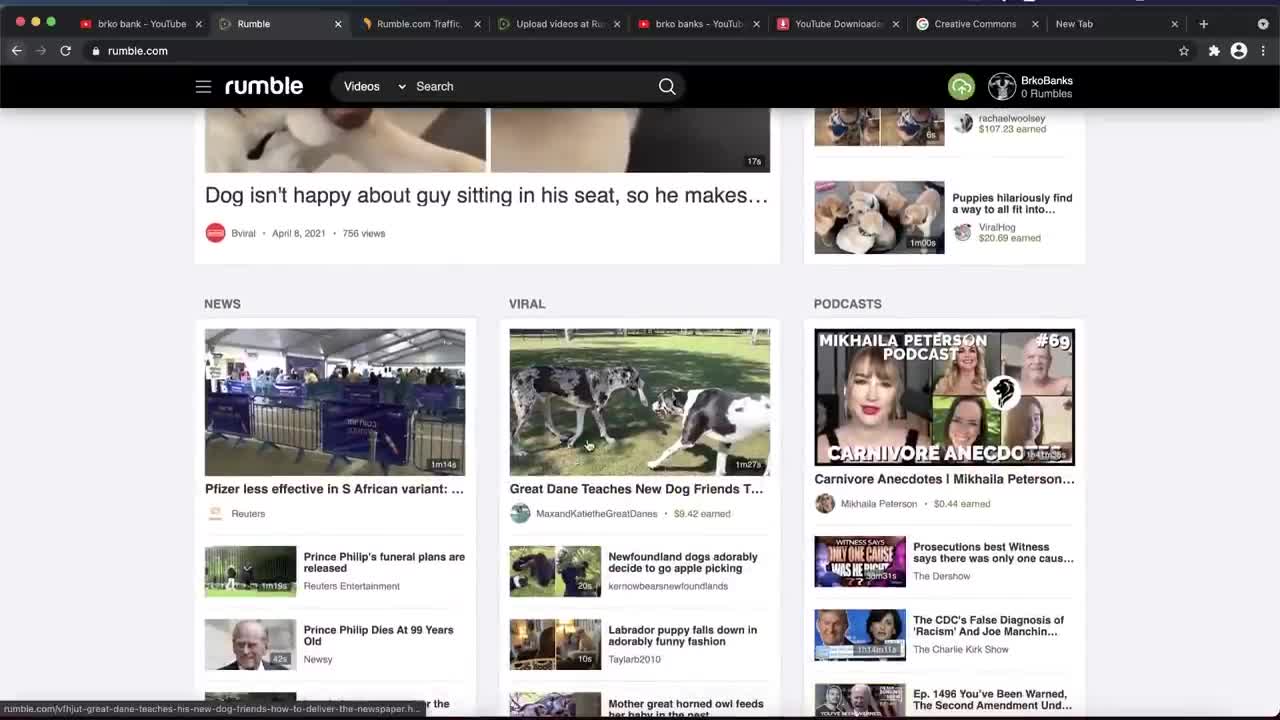Open the browser extensions puzzle icon
The image size is (1280, 720).
click(1214, 51)
